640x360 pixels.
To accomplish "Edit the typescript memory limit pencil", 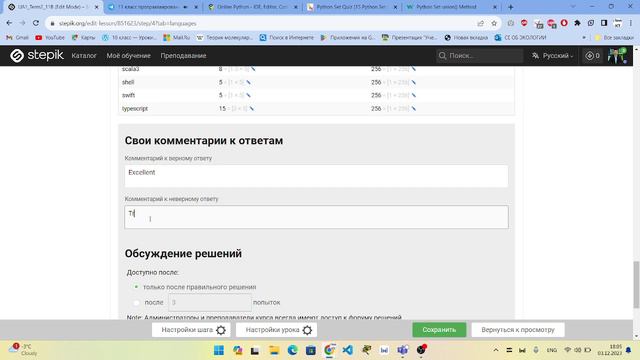I will tap(413, 109).
